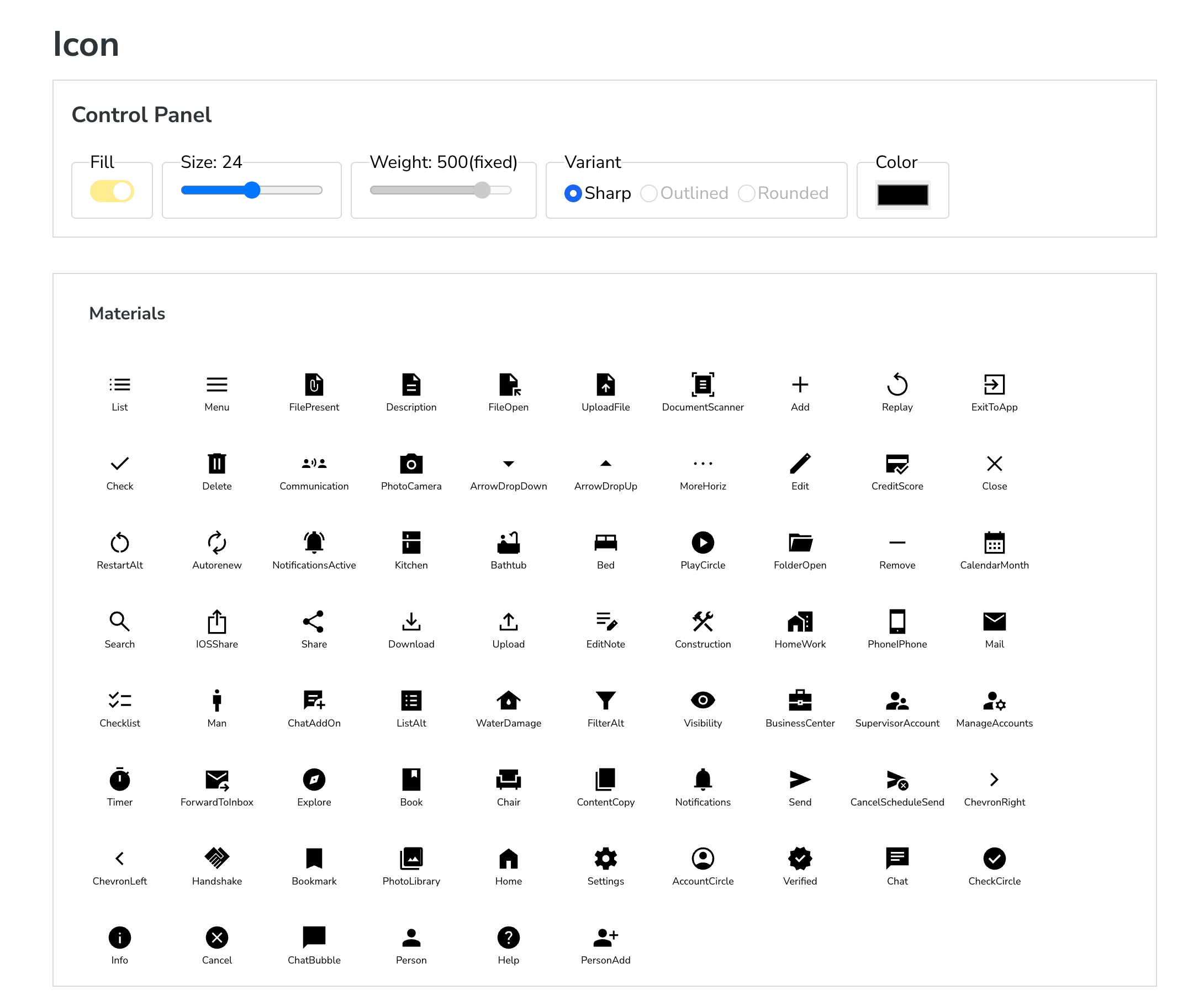Open the black Color picker swatch
The width and height of the screenshot is (1204, 1000).
pyautogui.click(x=902, y=194)
